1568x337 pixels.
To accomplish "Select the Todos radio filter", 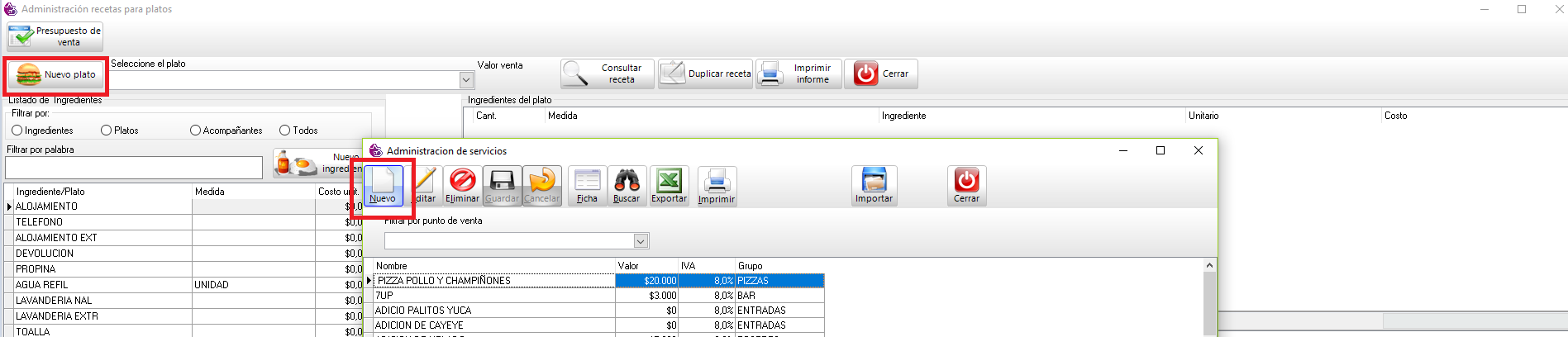I will coord(284,131).
